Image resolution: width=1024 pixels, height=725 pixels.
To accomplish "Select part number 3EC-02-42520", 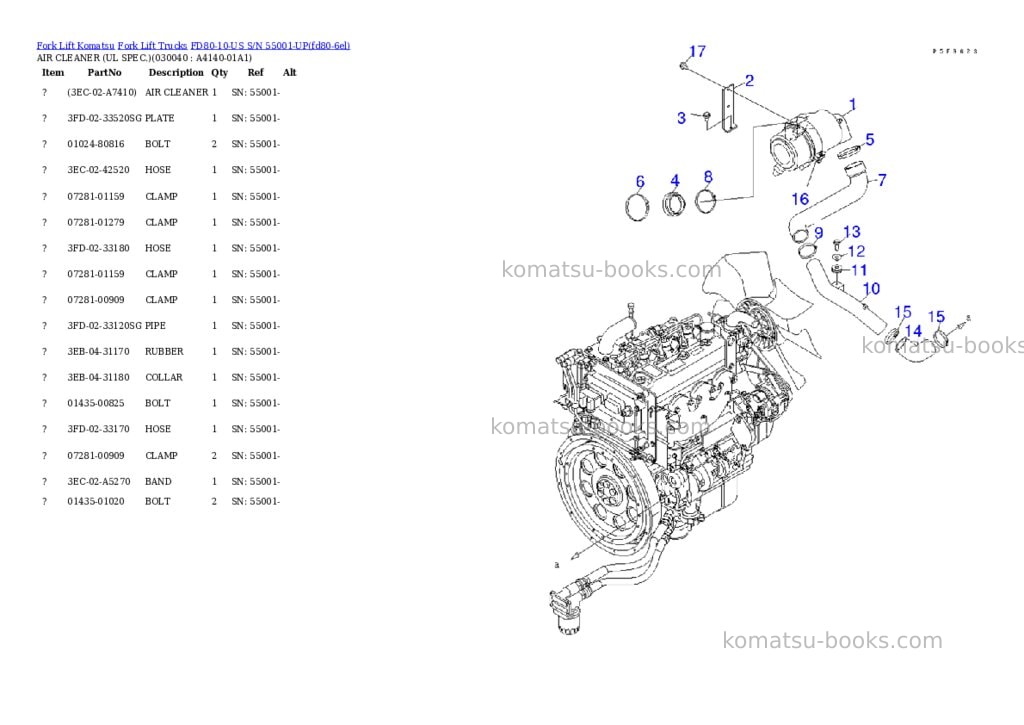I will tap(98, 170).
